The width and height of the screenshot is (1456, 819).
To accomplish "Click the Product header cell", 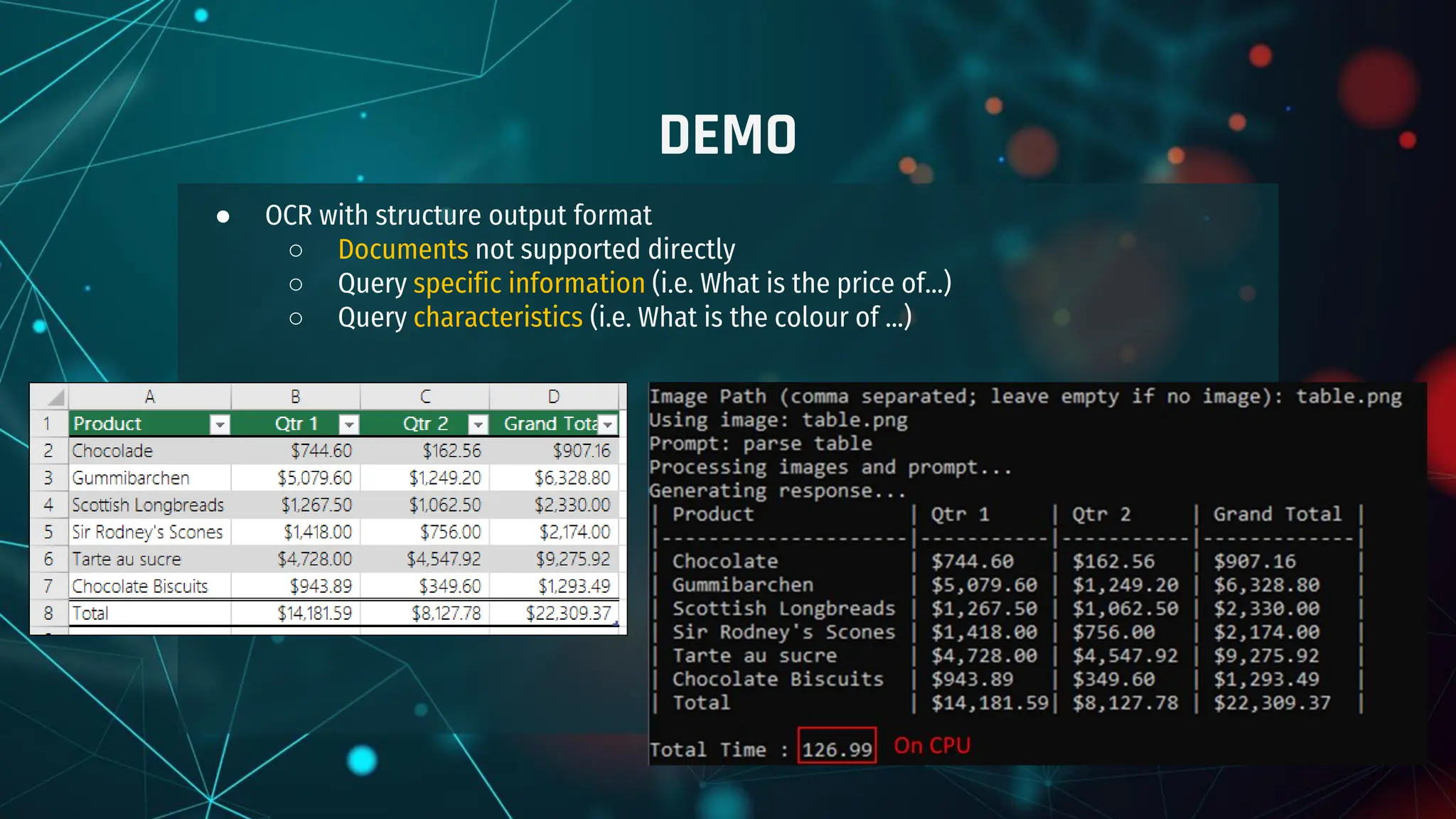I will 150,424.
